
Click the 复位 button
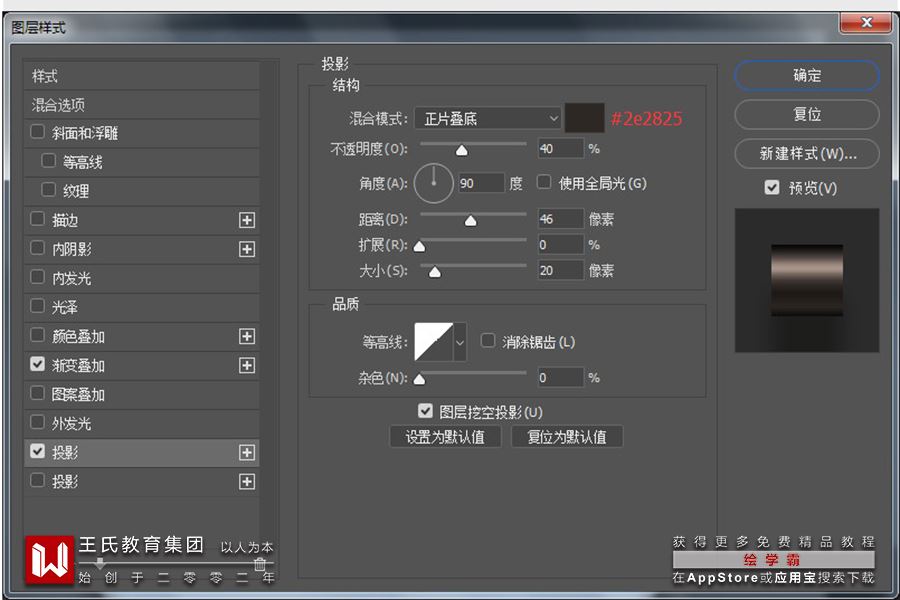tap(806, 114)
